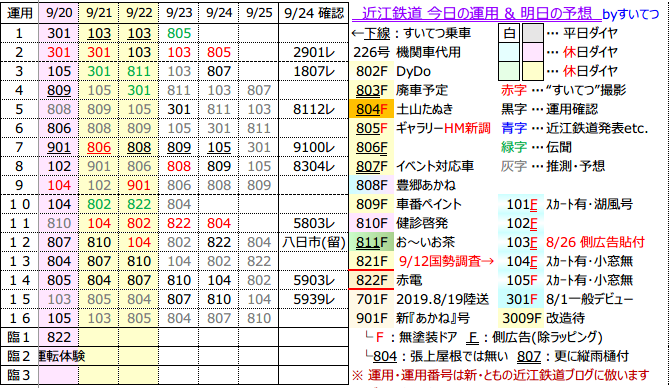
Task: Select the 9/22 column header
Action: click(139, 13)
